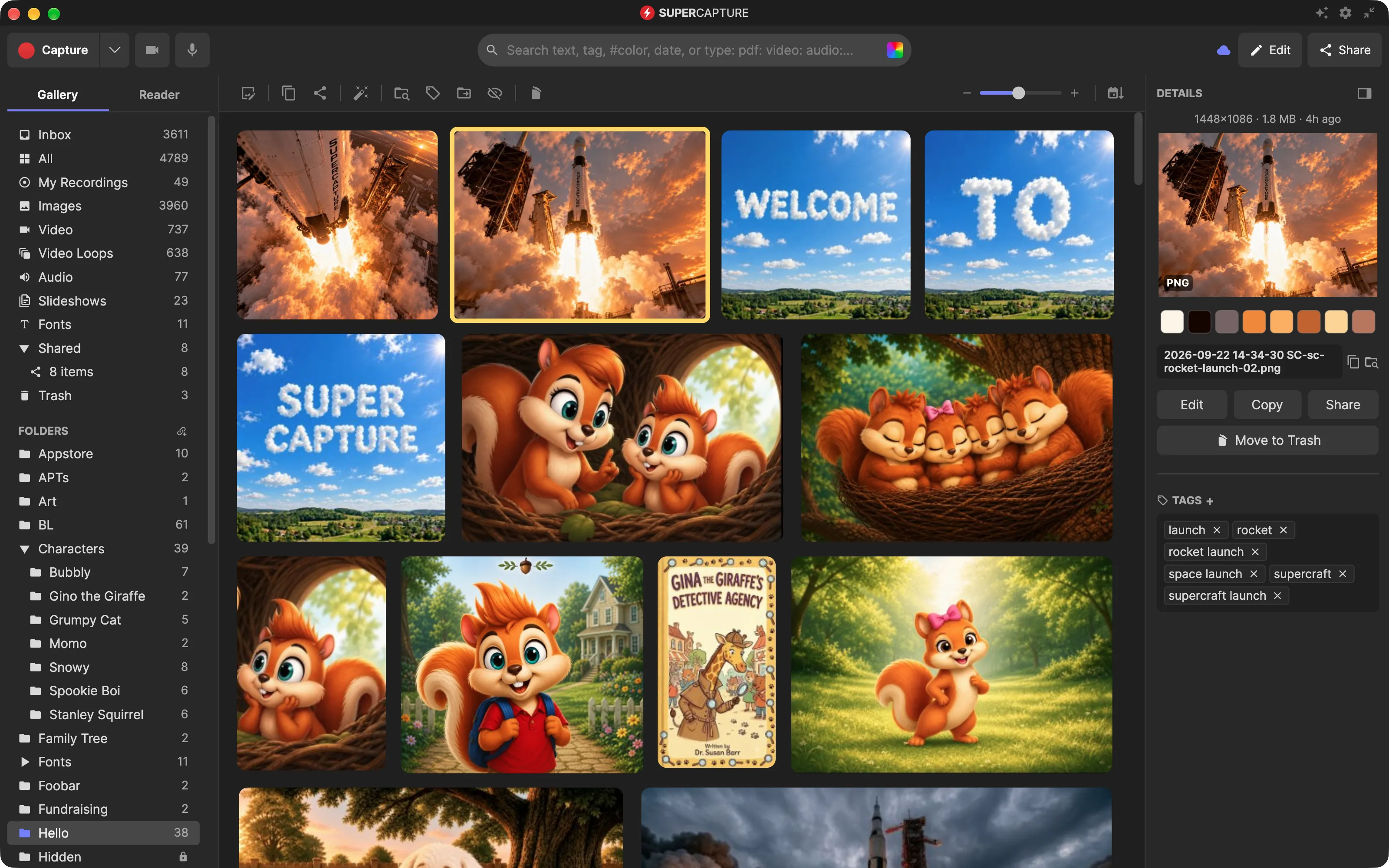This screenshot has height=868, width=1389.
Task: Click Move to Trash button
Action: [1268, 441]
